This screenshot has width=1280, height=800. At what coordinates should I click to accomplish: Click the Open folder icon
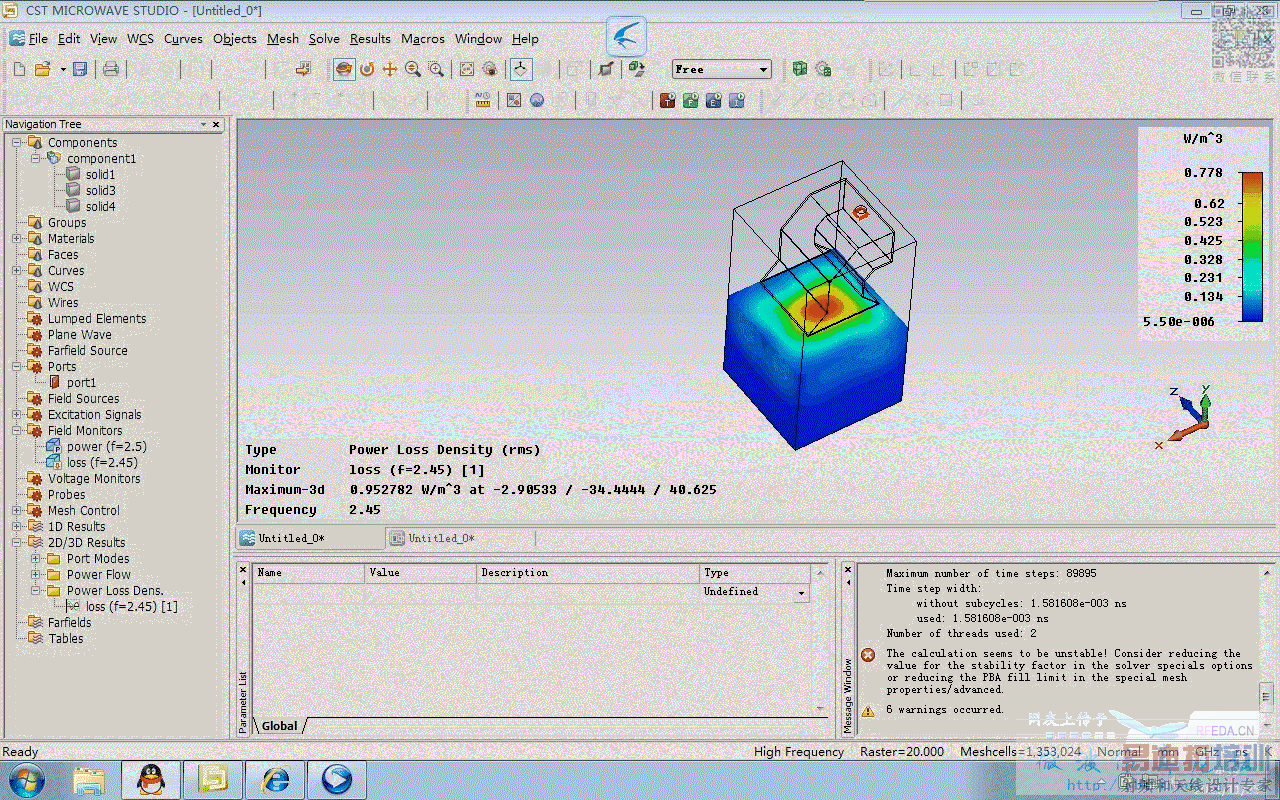(42, 69)
